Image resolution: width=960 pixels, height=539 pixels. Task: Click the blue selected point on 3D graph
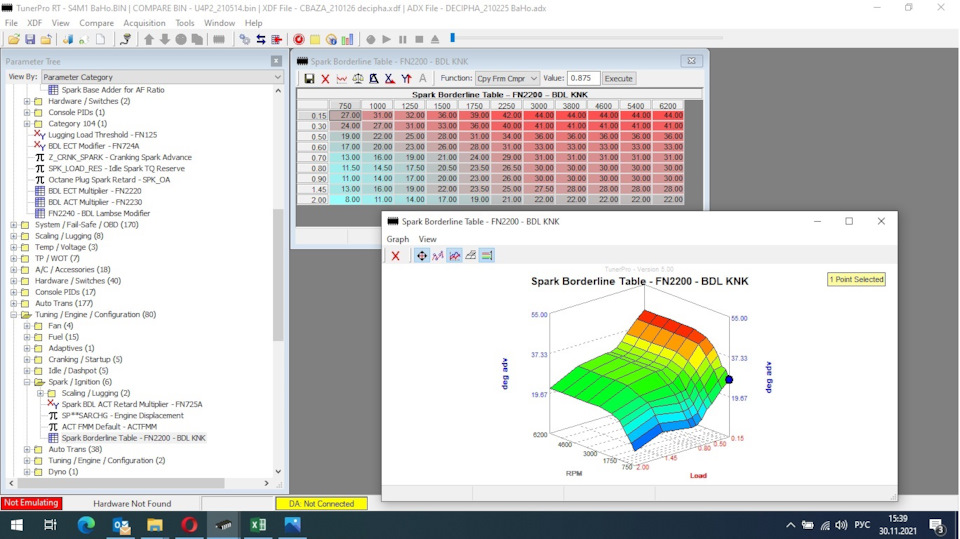click(x=729, y=380)
